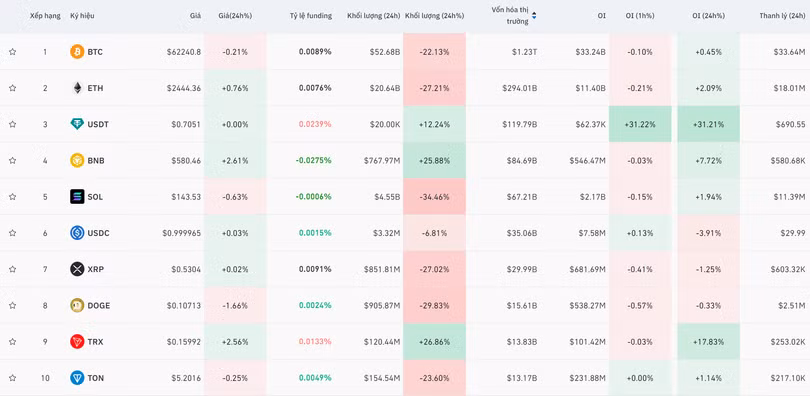Favorite BTC with its star
This screenshot has height=396, width=810.
12,52
